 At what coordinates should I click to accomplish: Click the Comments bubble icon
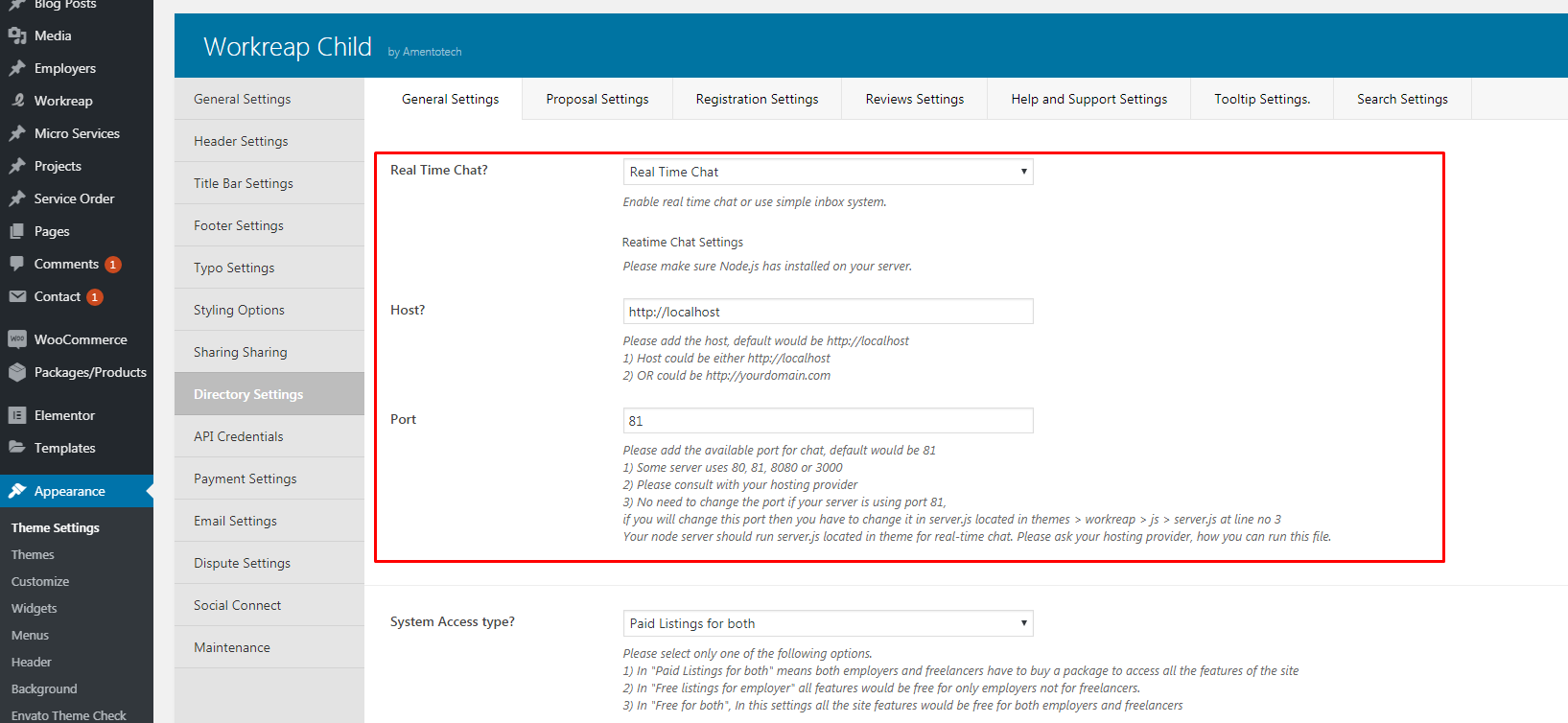point(17,264)
